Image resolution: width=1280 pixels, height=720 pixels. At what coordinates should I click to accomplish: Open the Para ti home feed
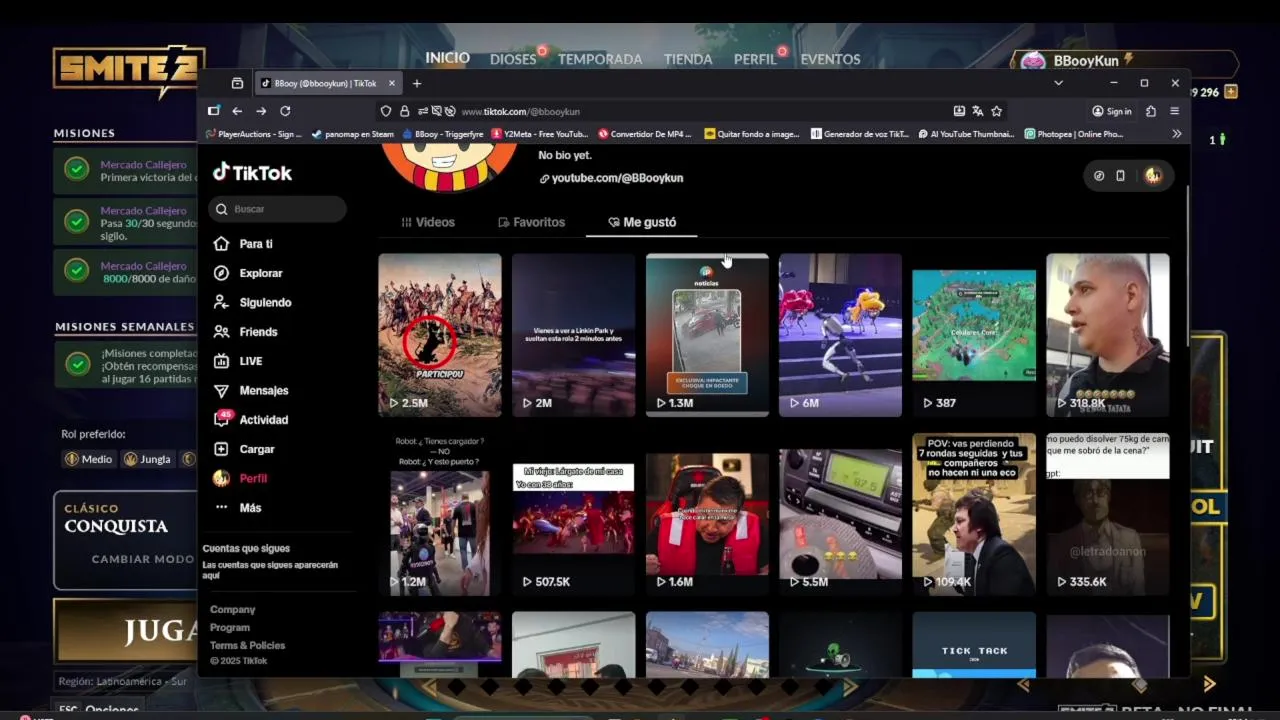(x=243, y=244)
